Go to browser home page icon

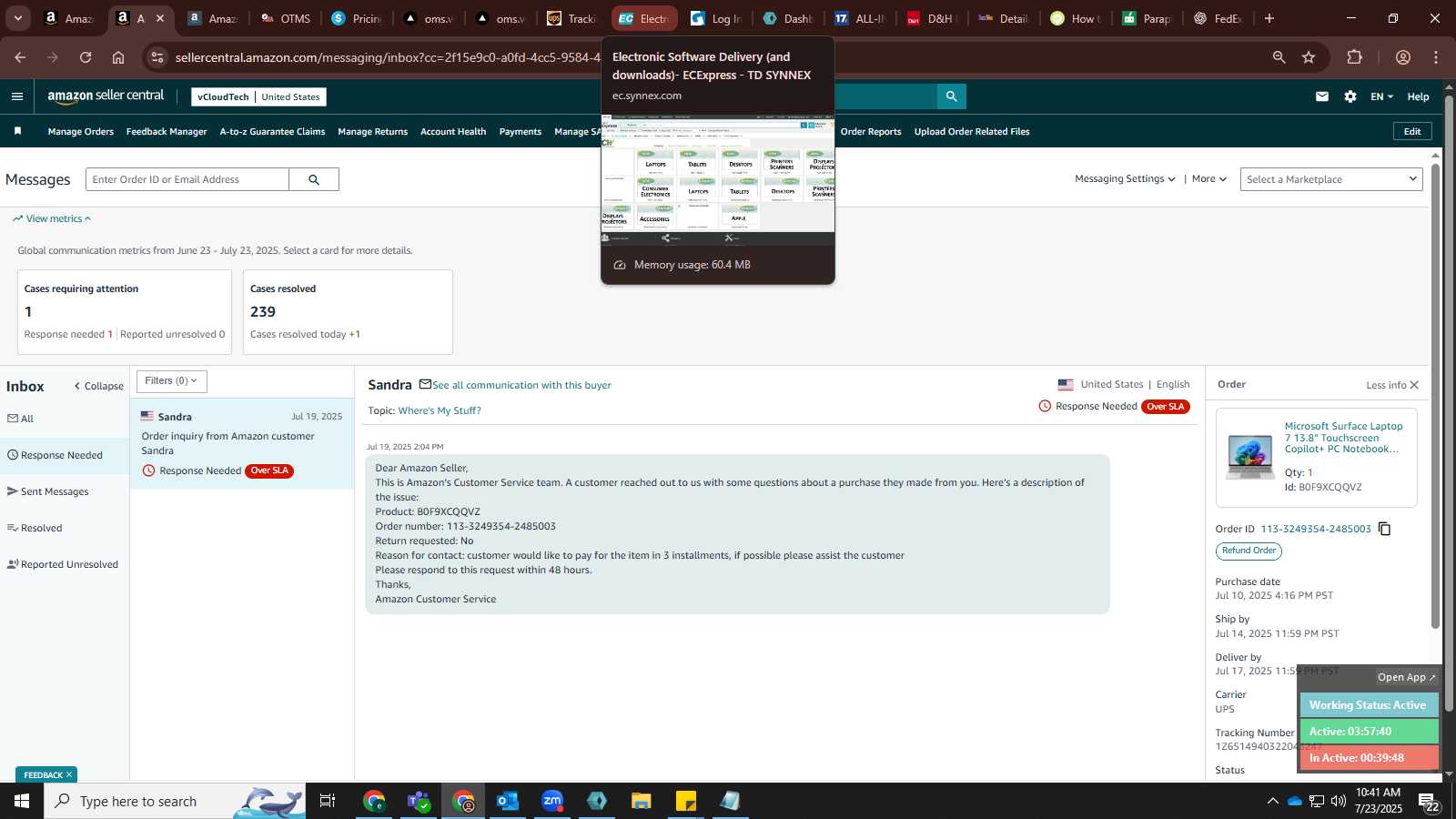(118, 57)
